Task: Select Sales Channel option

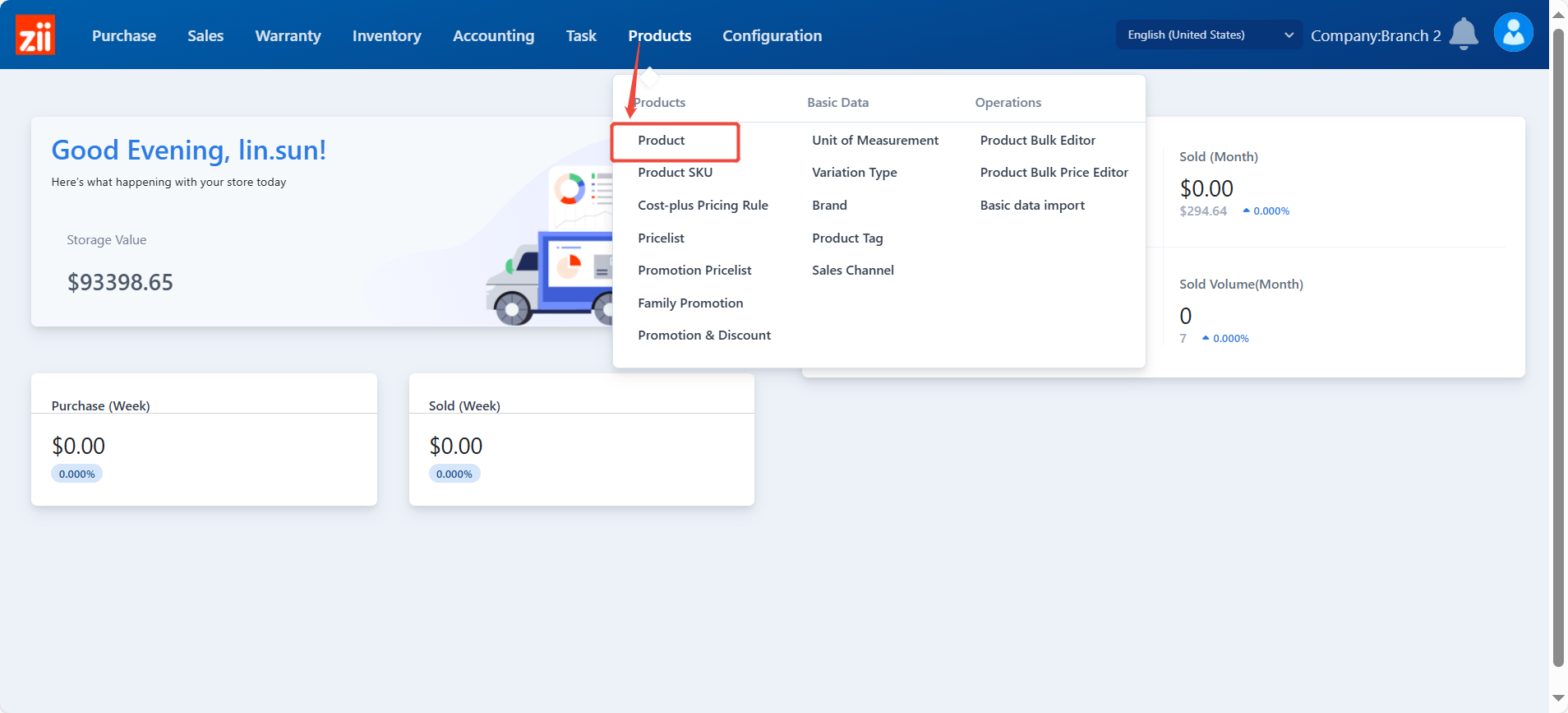Action: (x=852, y=271)
